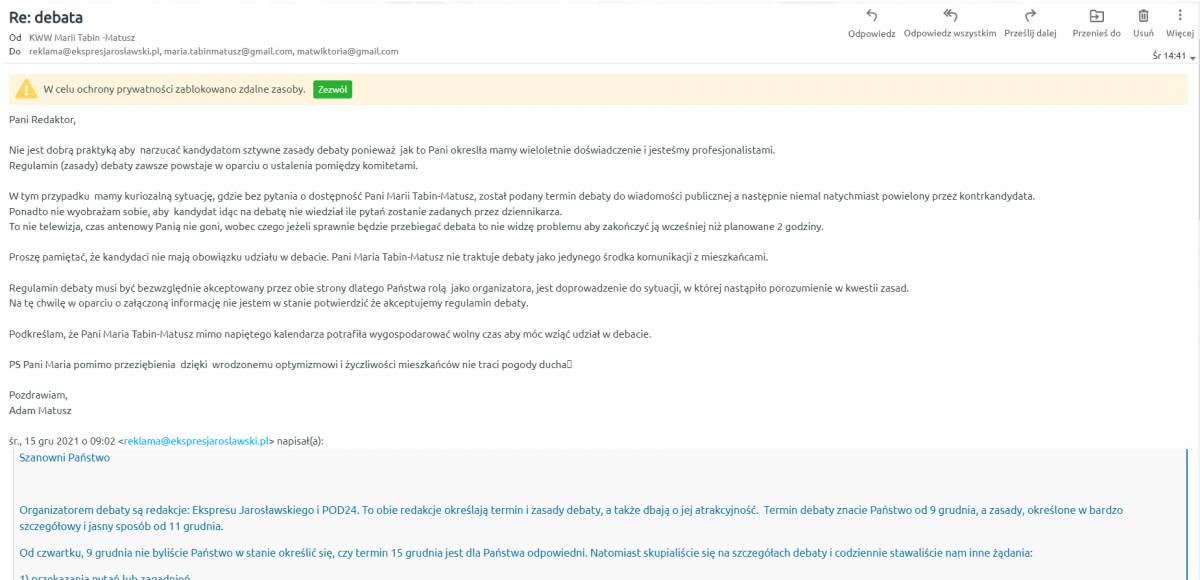This screenshot has width=1200, height=580.
Task: Select recipient reklama@ekspresjaroslawski.pl in Do field
Action: pyautogui.click(x=95, y=51)
